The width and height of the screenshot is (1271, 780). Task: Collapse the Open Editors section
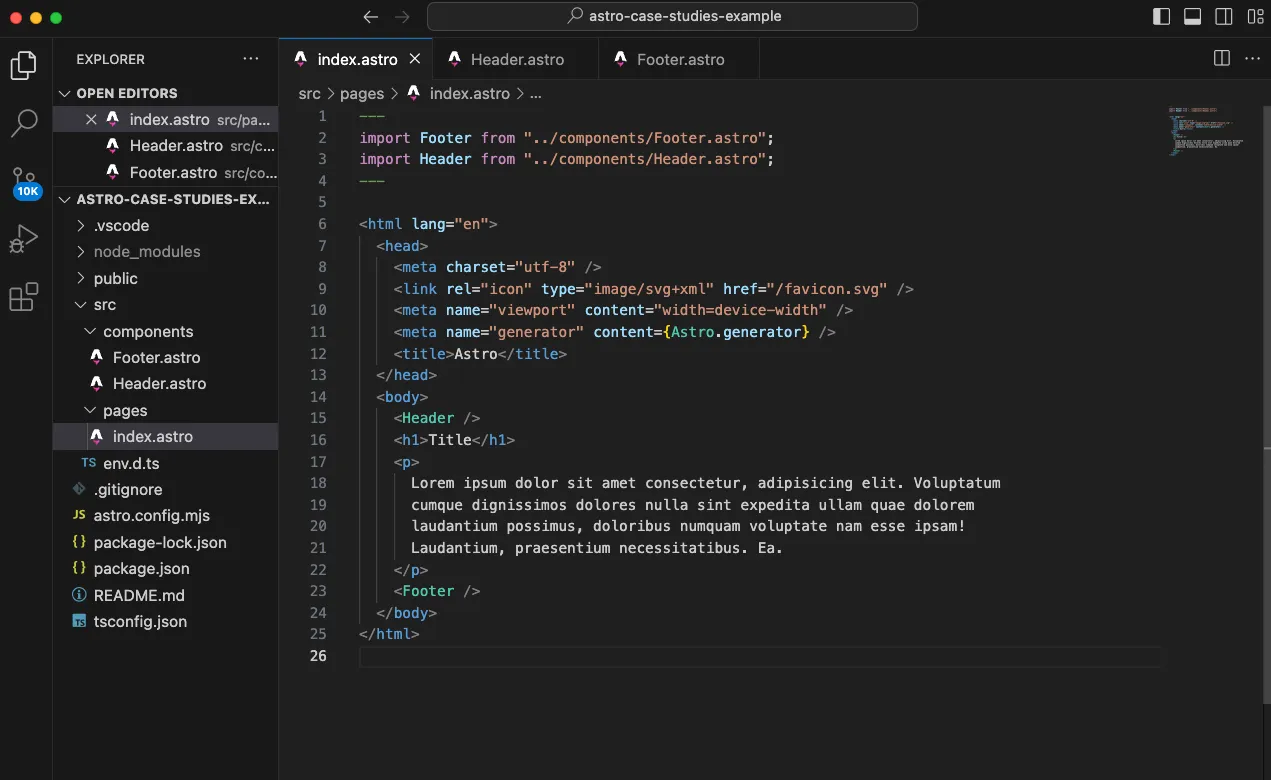pyautogui.click(x=165, y=93)
